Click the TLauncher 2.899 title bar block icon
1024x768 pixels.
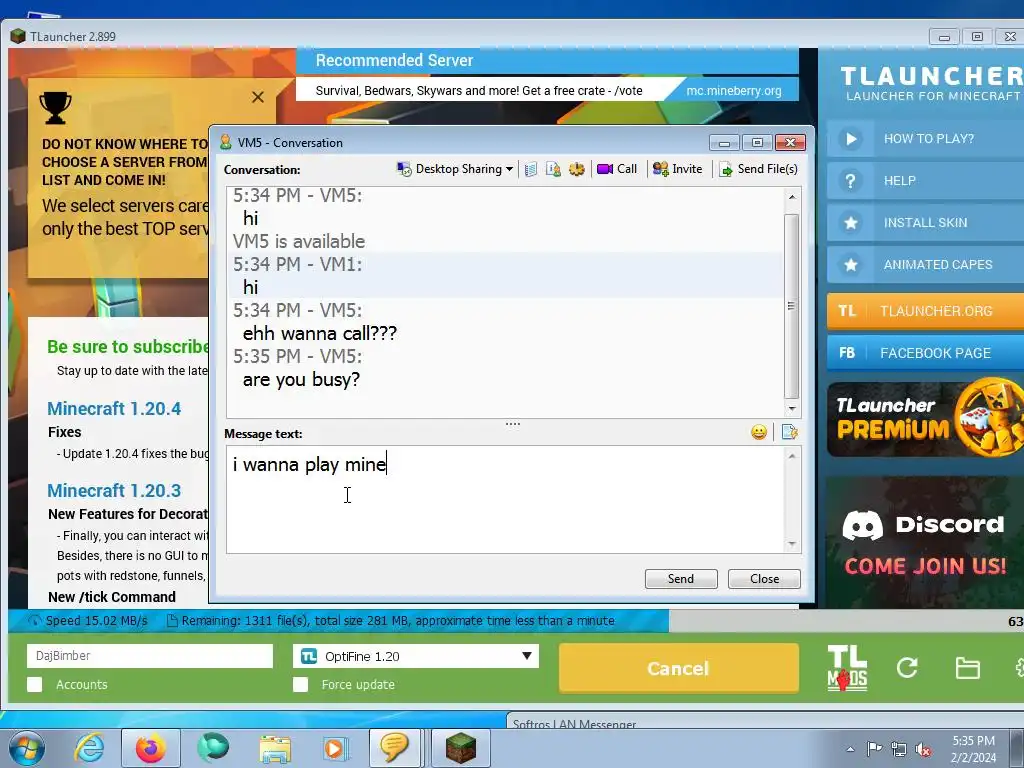coord(18,36)
